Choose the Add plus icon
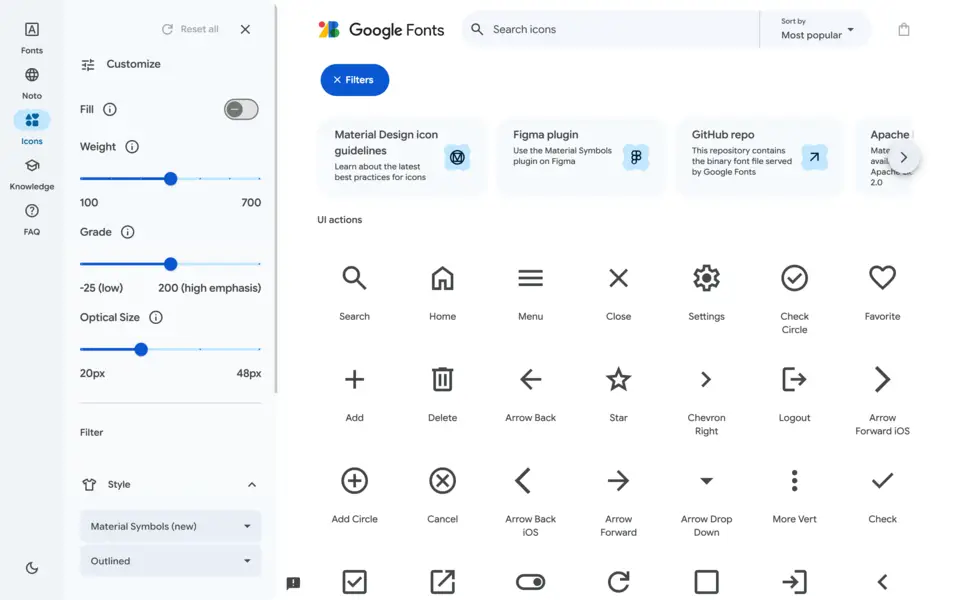This screenshot has width=960, height=600. click(354, 380)
